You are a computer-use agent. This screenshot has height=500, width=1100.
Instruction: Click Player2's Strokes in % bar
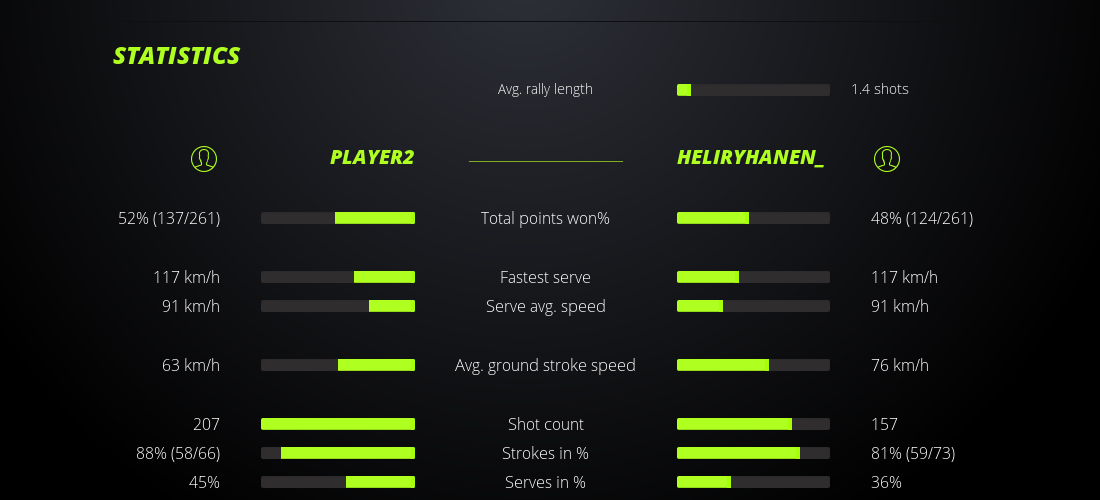(338, 453)
